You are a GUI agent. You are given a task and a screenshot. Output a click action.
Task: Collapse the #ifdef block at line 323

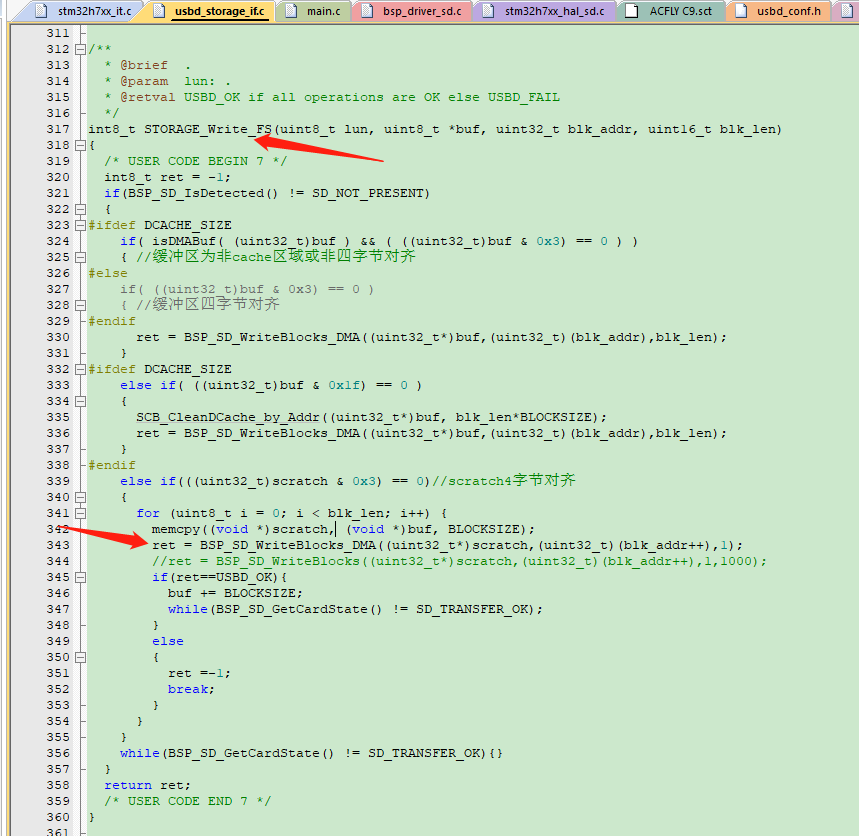click(x=81, y=225)
